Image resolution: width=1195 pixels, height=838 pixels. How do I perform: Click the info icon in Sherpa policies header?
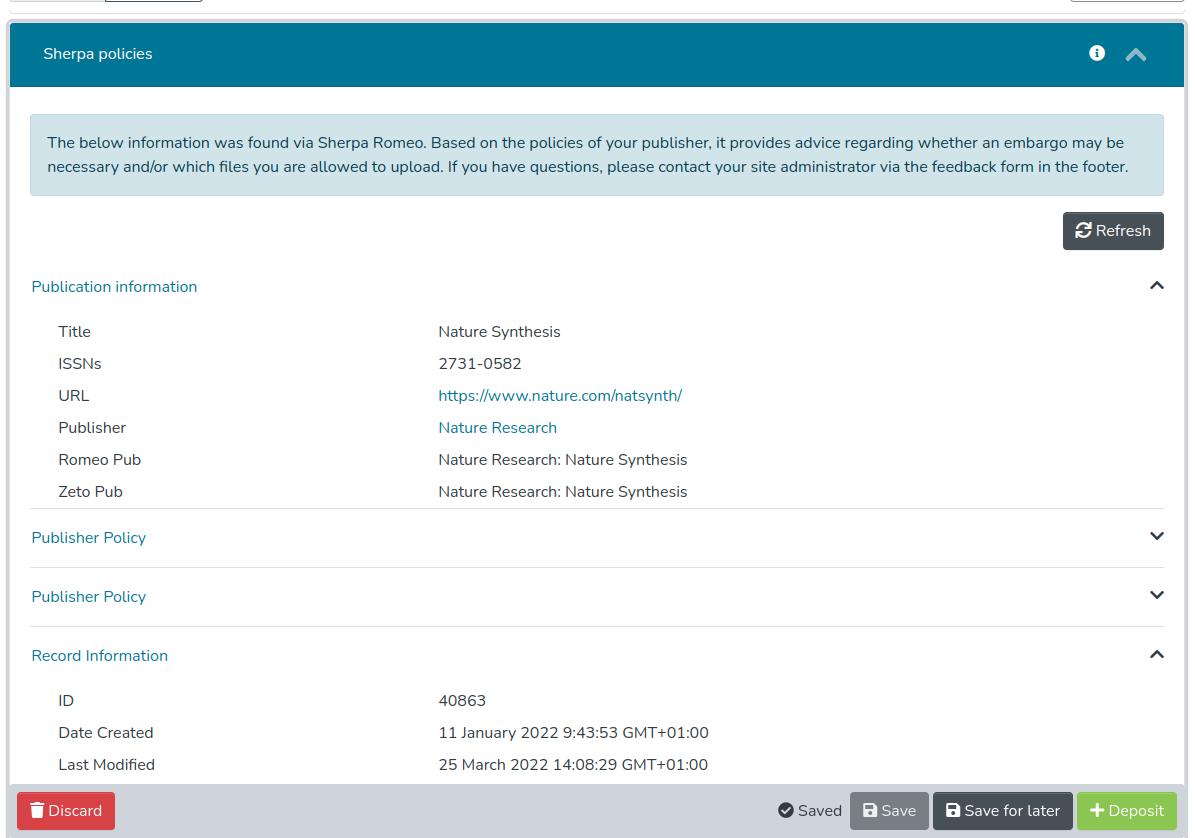1097,53
